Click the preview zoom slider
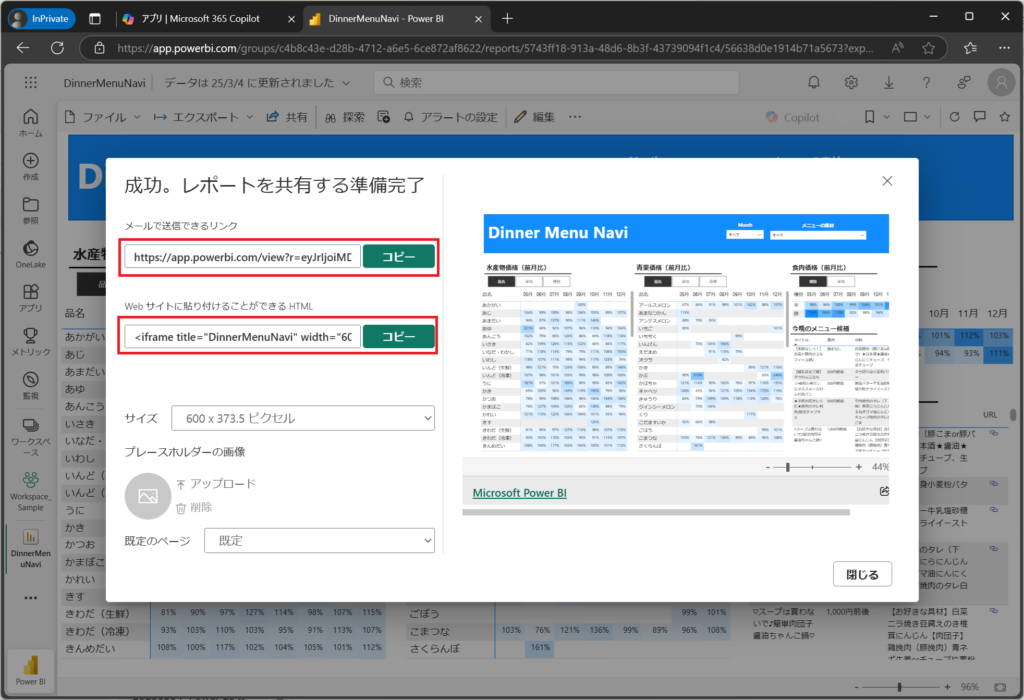Image resolution: width=1024 pixels, height=700 pixels. point(811,467)
